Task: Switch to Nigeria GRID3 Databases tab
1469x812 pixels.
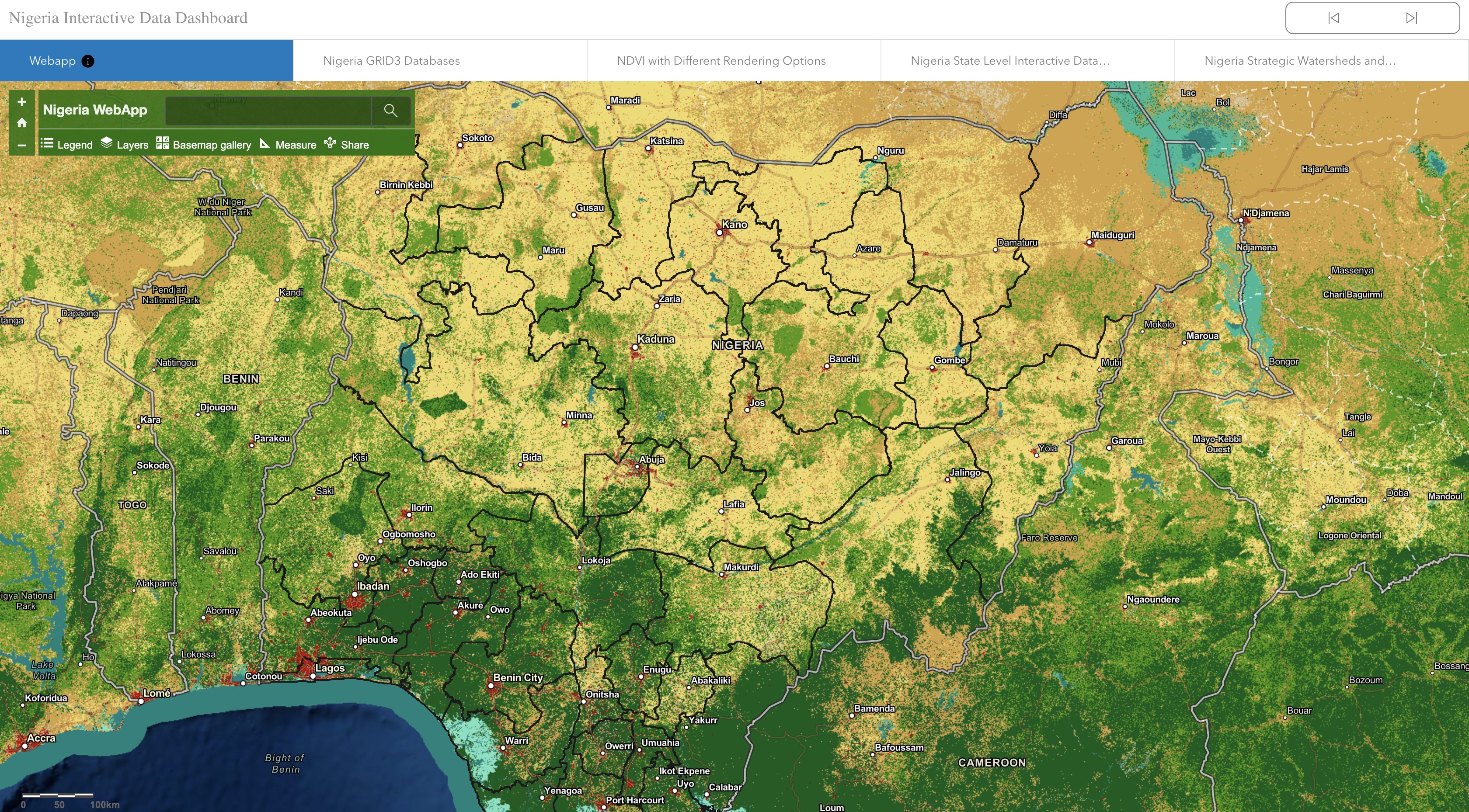Action: (391, 61)
